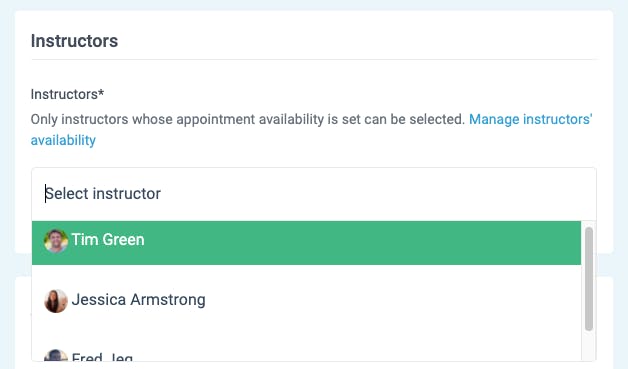Click the Select instructor placeholder text
This screenshot has height=369, width=628.
(103, 194)
